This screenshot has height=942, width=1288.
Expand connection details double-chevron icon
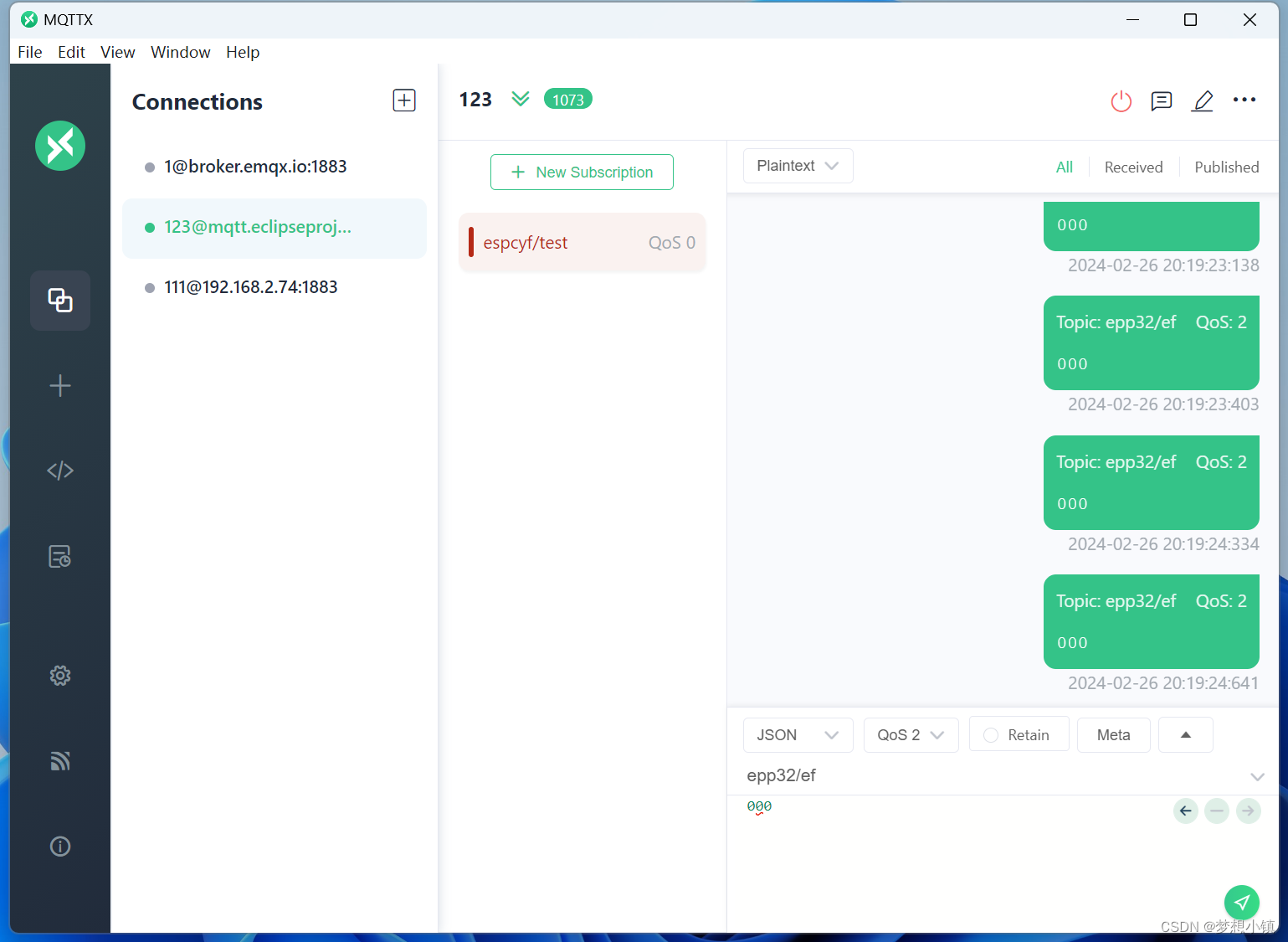pos(521,99)
